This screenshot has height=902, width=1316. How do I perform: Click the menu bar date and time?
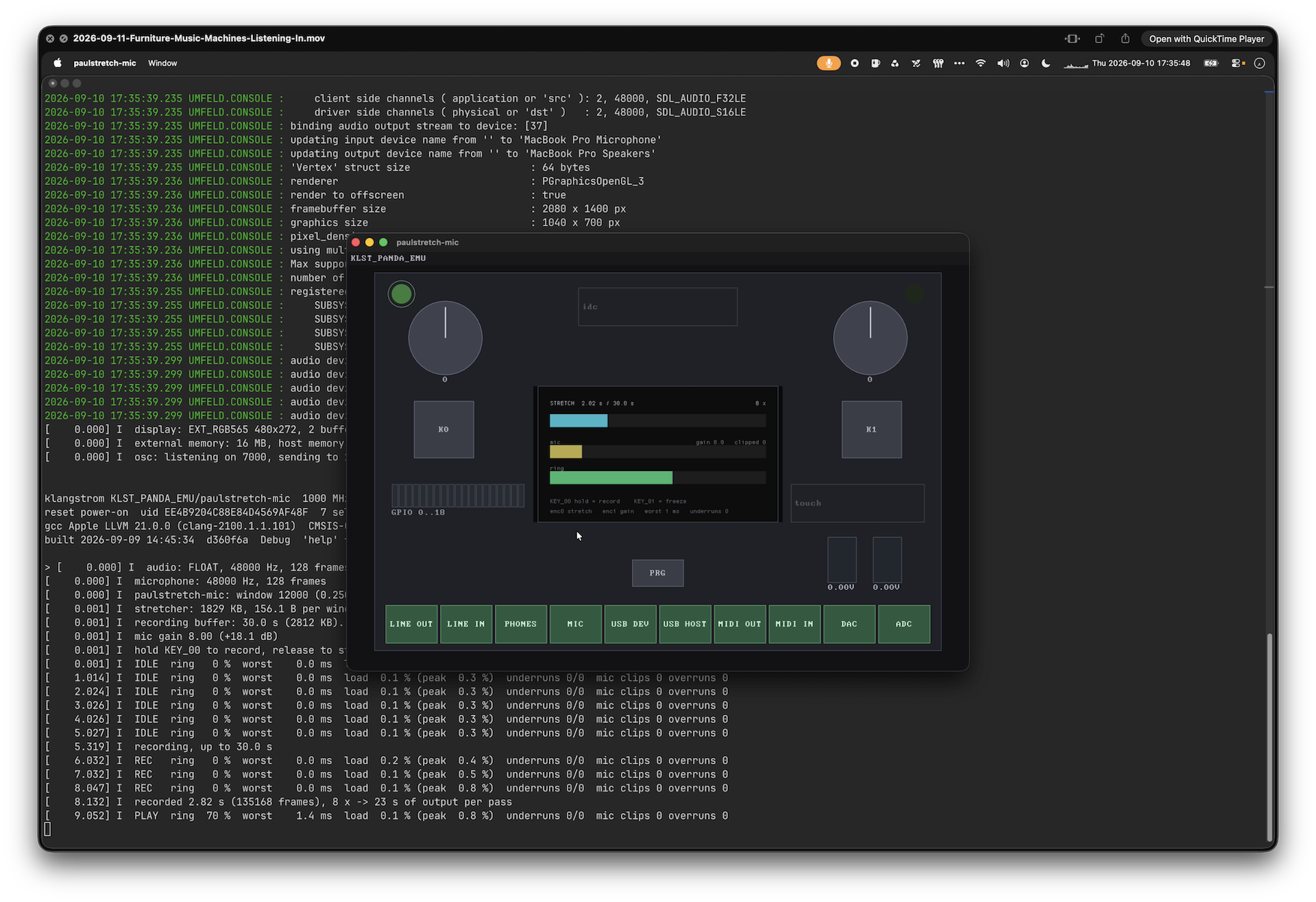1141,63
